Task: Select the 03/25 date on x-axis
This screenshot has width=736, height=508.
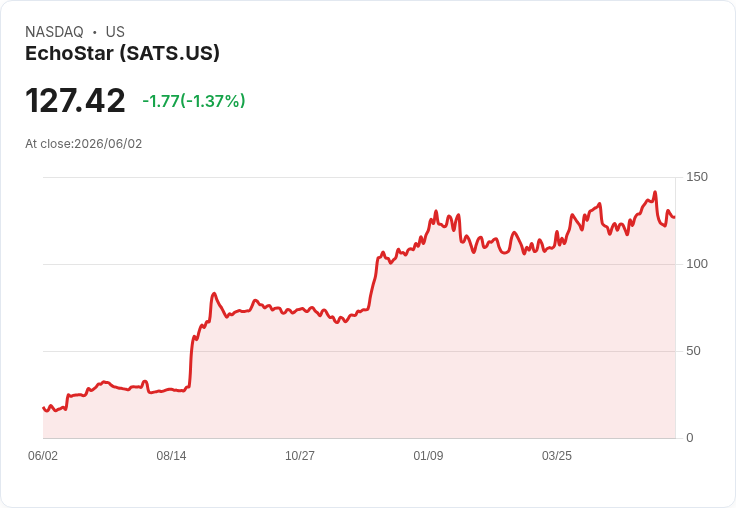Action: point(557,455)
